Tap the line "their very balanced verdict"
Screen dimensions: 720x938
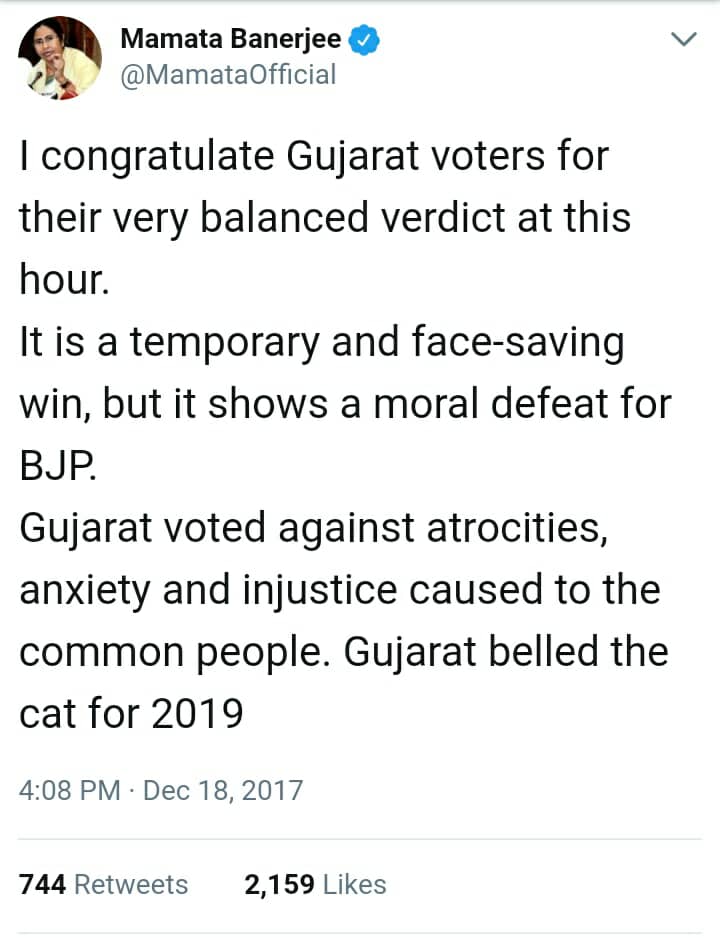pyautogui.click(x=325, y=219)
